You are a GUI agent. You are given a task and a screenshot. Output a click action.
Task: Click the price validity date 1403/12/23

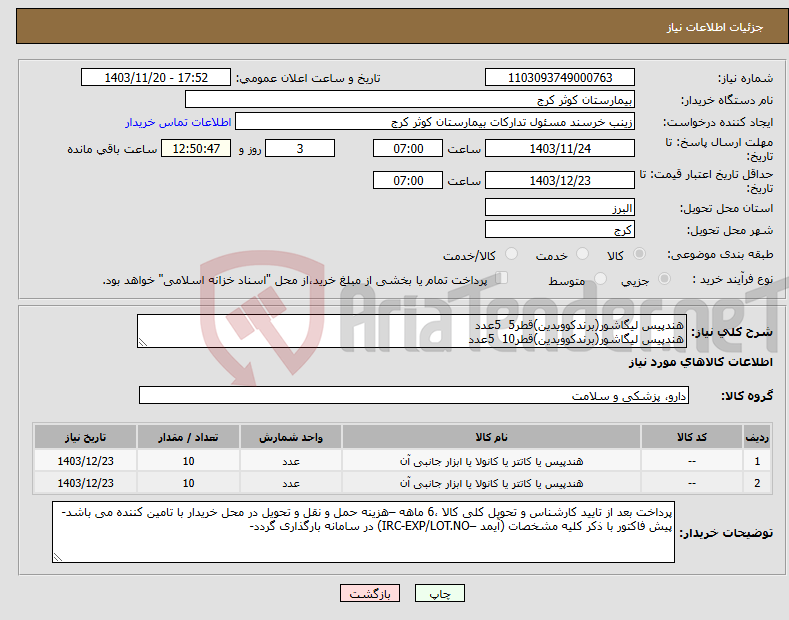560,180
